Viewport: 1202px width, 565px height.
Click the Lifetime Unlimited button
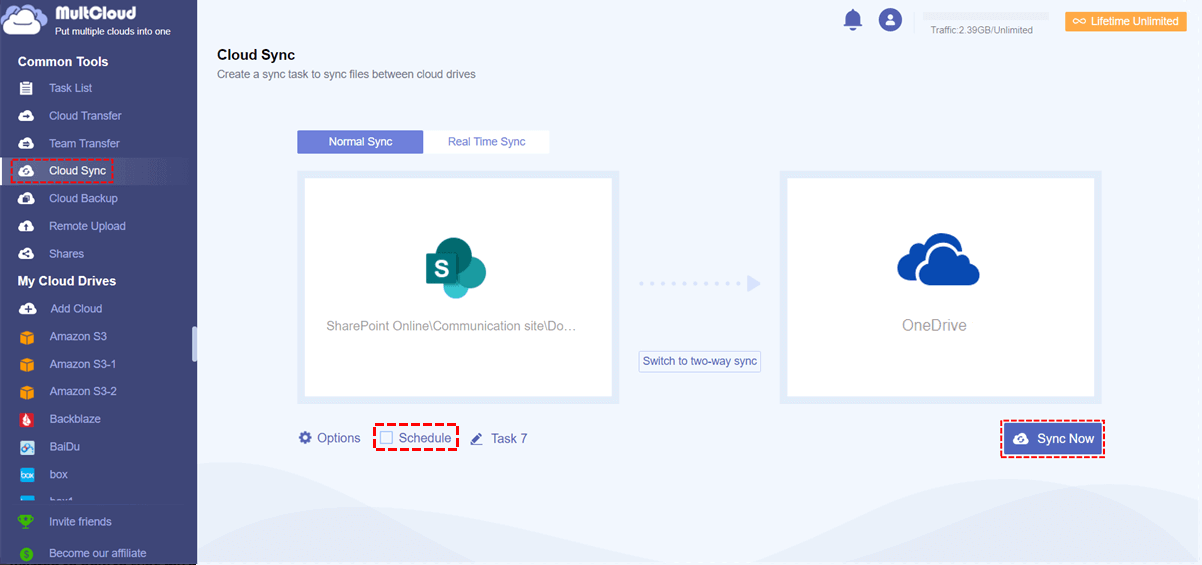(1125, 21)
